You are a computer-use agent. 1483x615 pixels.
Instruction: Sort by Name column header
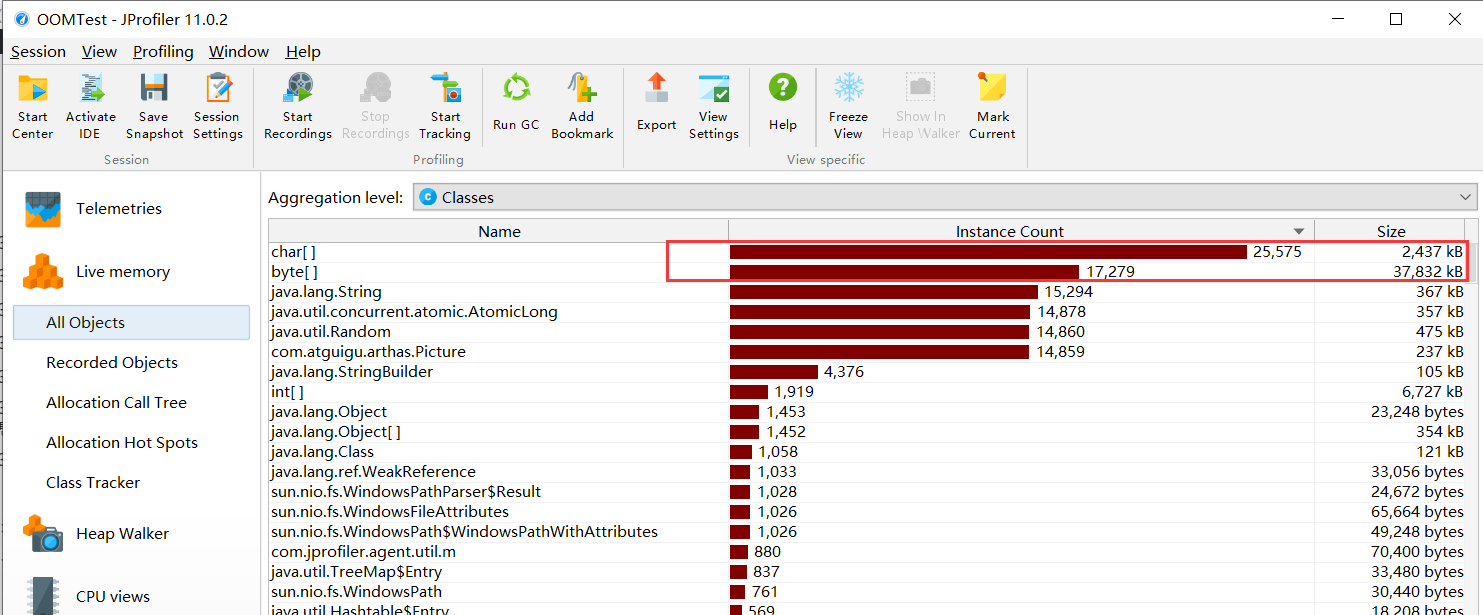click(499, 231)
